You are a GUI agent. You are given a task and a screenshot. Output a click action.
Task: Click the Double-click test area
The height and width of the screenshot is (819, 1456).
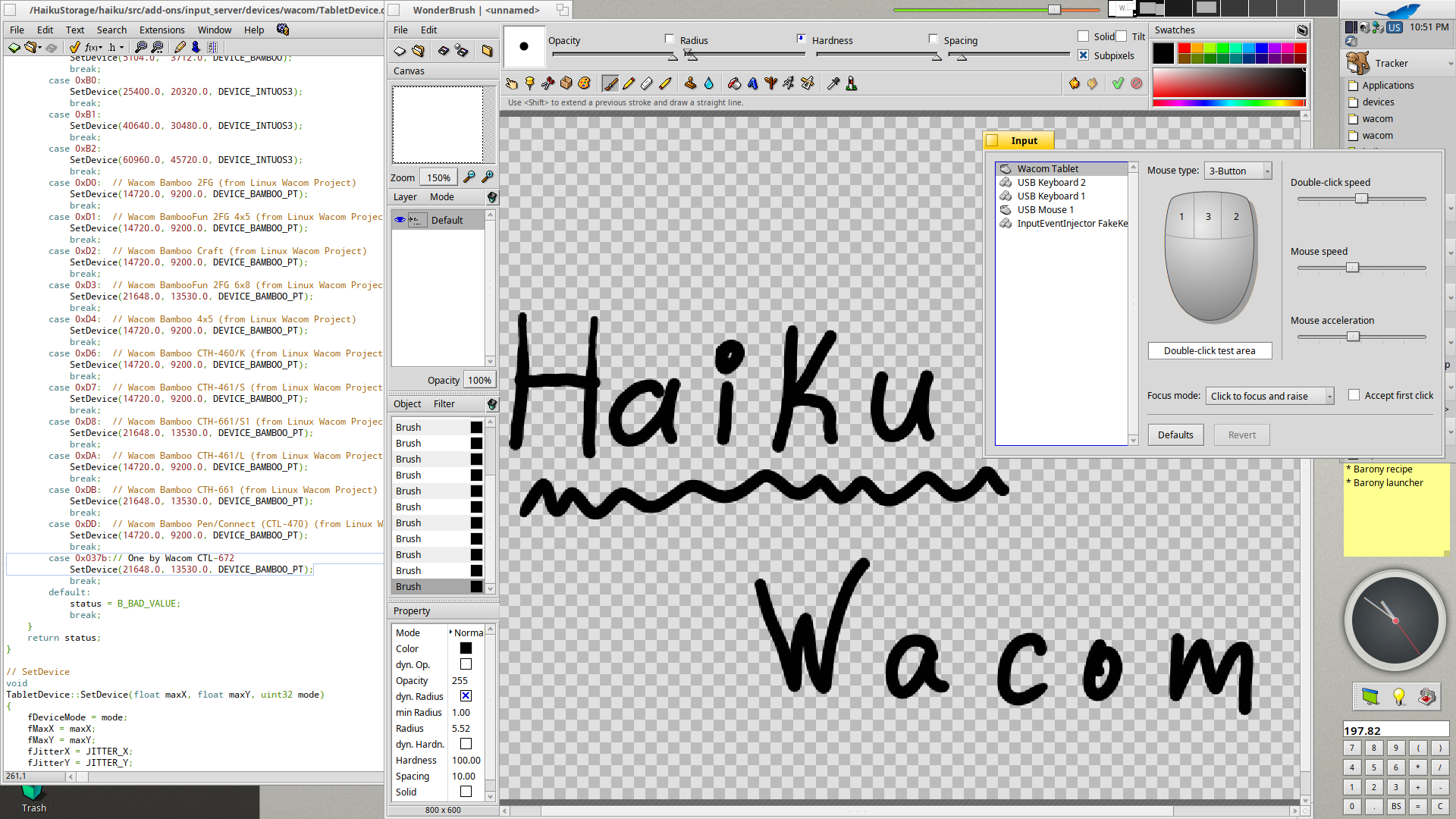point(1210,350)
